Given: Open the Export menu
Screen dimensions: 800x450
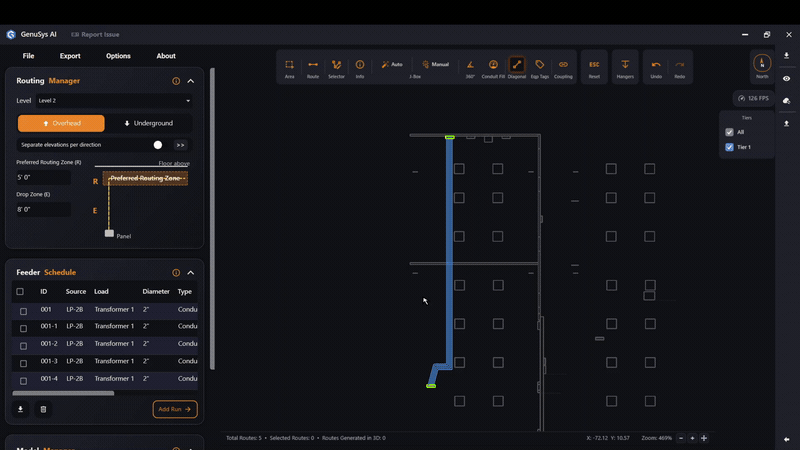Looking at the screenshot, I should coord(70,56).
